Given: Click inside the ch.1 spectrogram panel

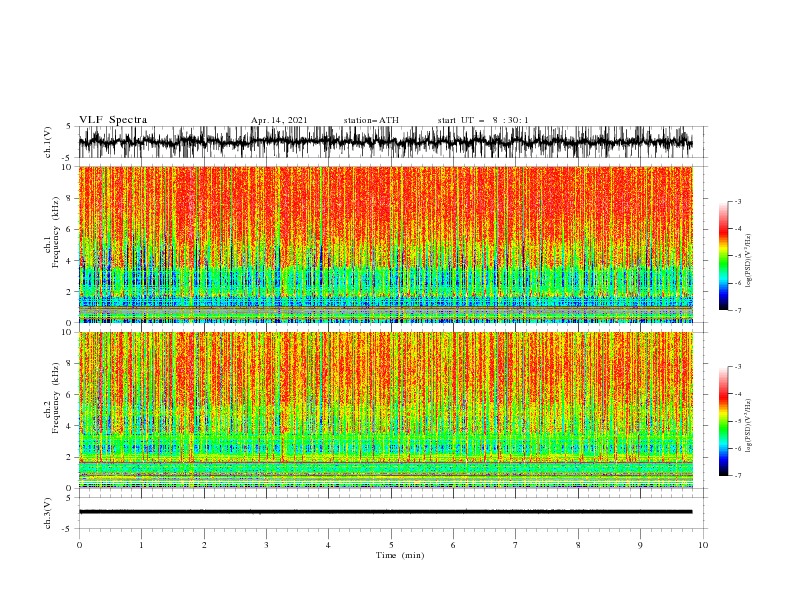Looking at the screenshot, I should click(x=385, y=244).
